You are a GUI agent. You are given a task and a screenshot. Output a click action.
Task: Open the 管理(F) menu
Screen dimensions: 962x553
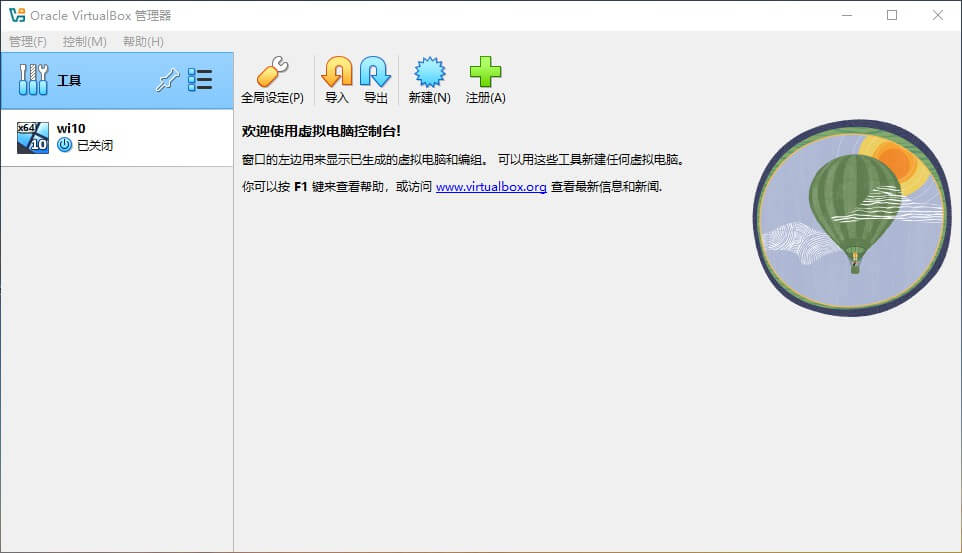(x=28, y=42)
